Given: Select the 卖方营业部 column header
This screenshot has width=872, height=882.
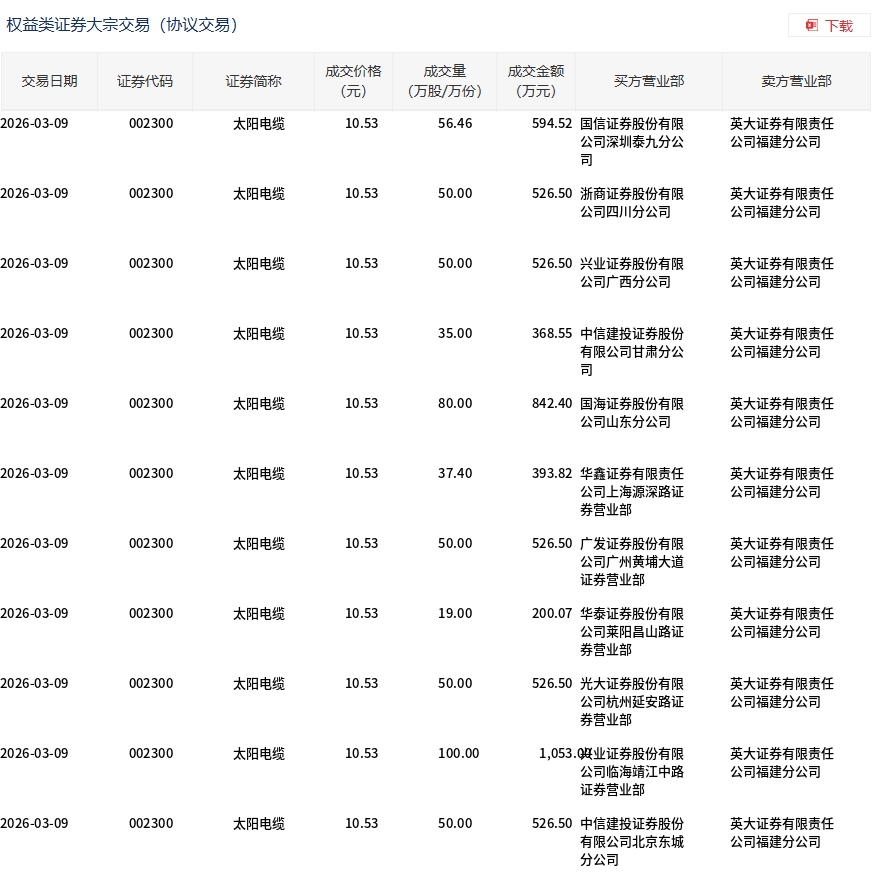Looking at the screenshot, I should click(x=796, y=82).
